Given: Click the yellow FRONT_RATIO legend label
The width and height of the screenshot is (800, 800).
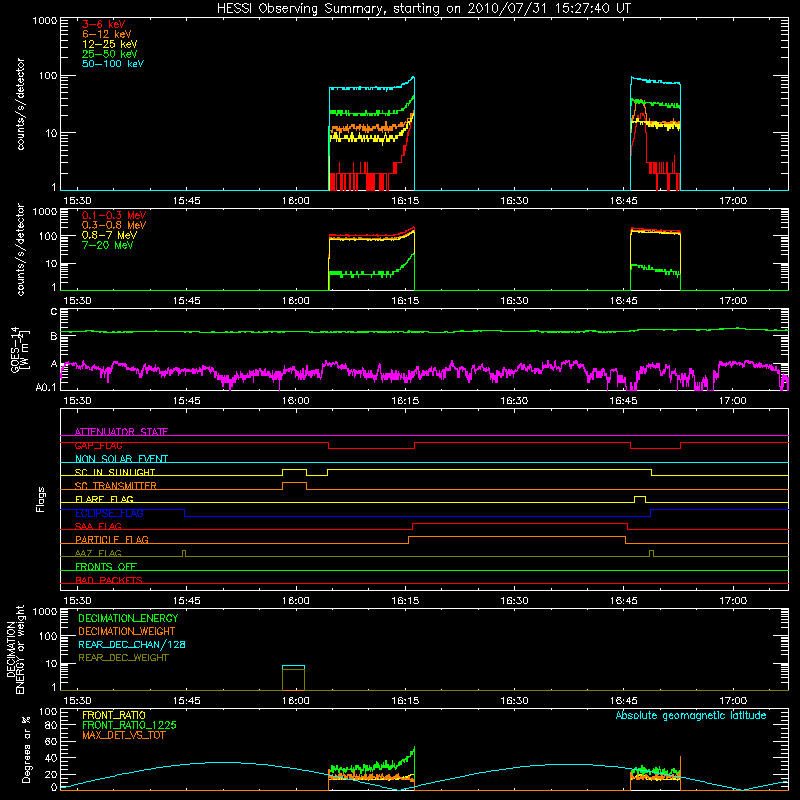Looking at the screenshot, I should [114, 715].
